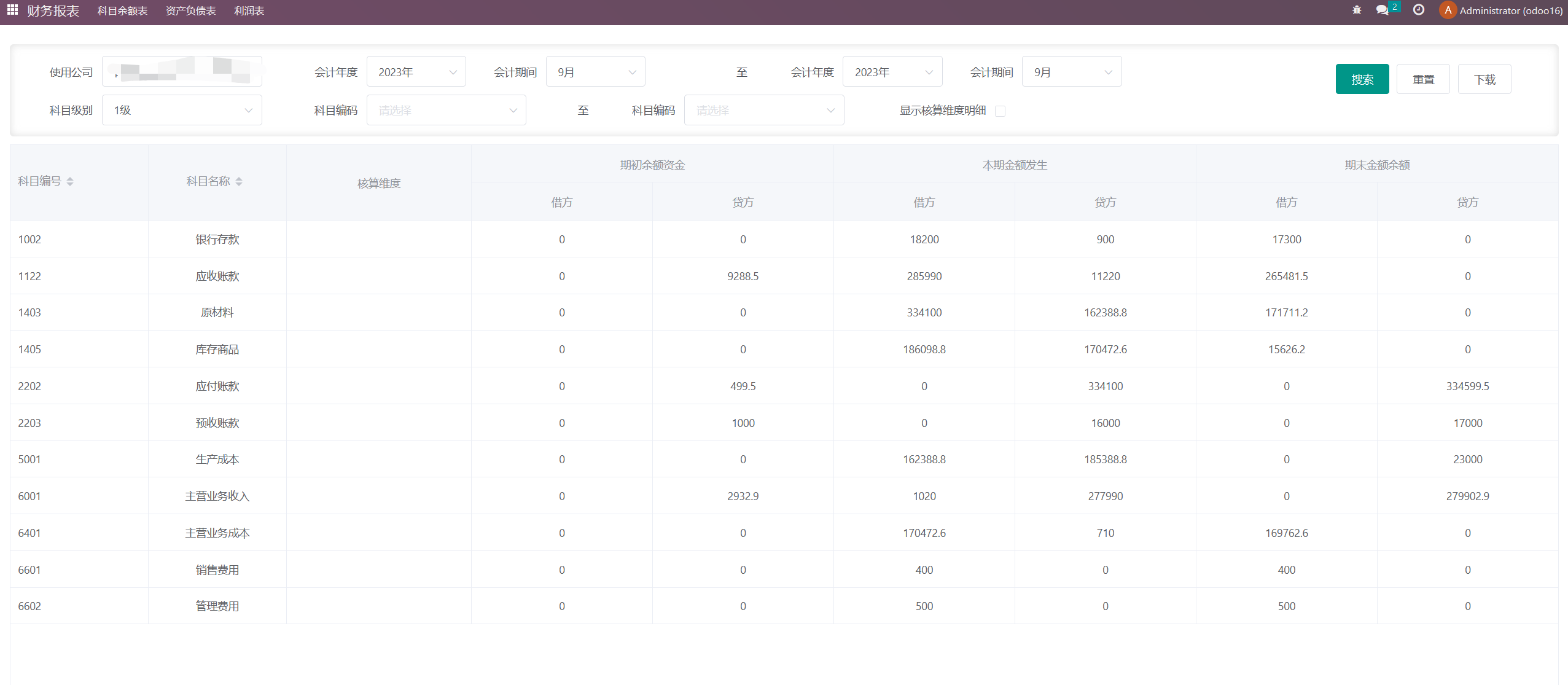Viewport: 1568px width, 685px height.
Task: Click account number 1002
Action: point(29,239)
